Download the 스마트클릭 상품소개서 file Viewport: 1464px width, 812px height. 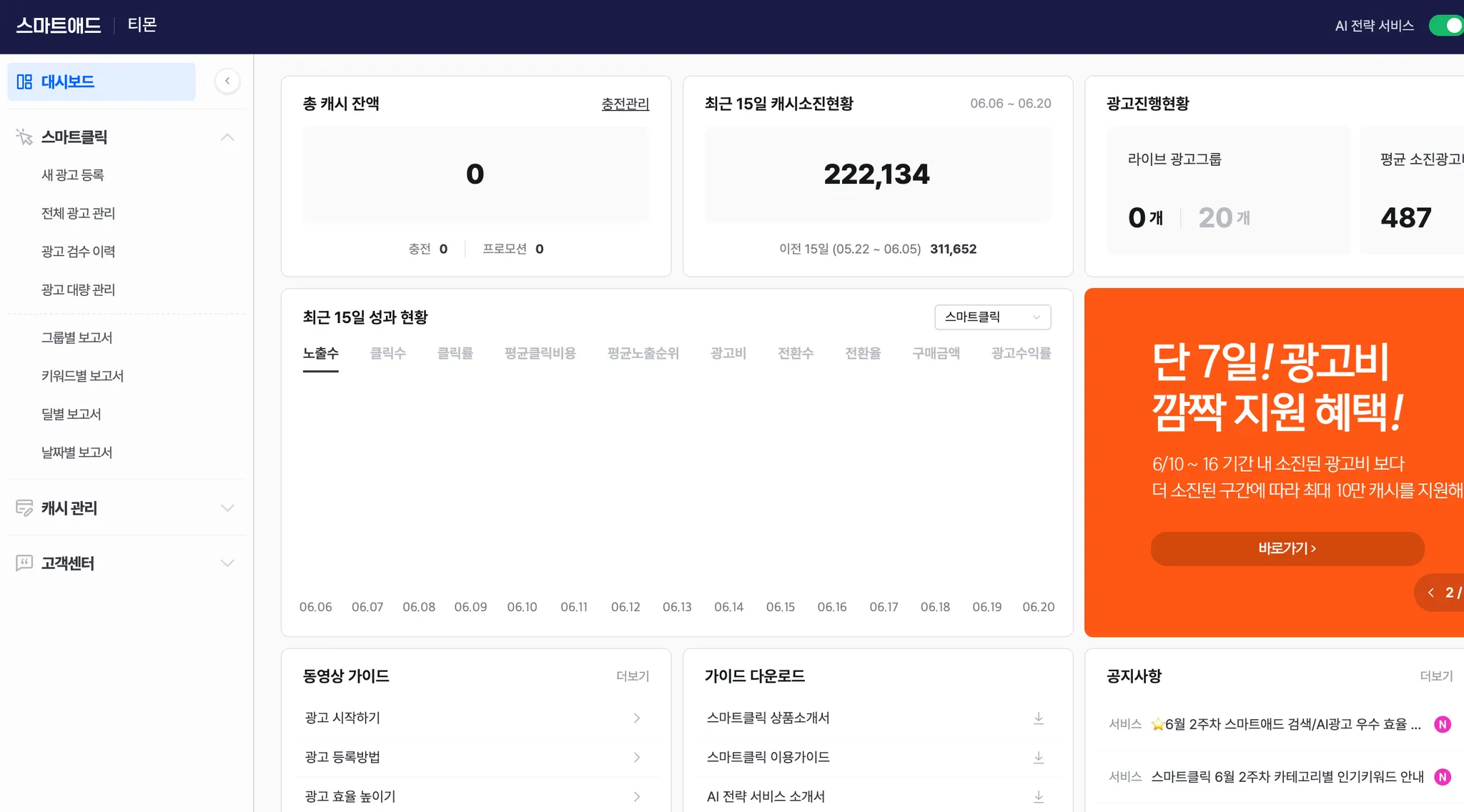point(1038,718)
